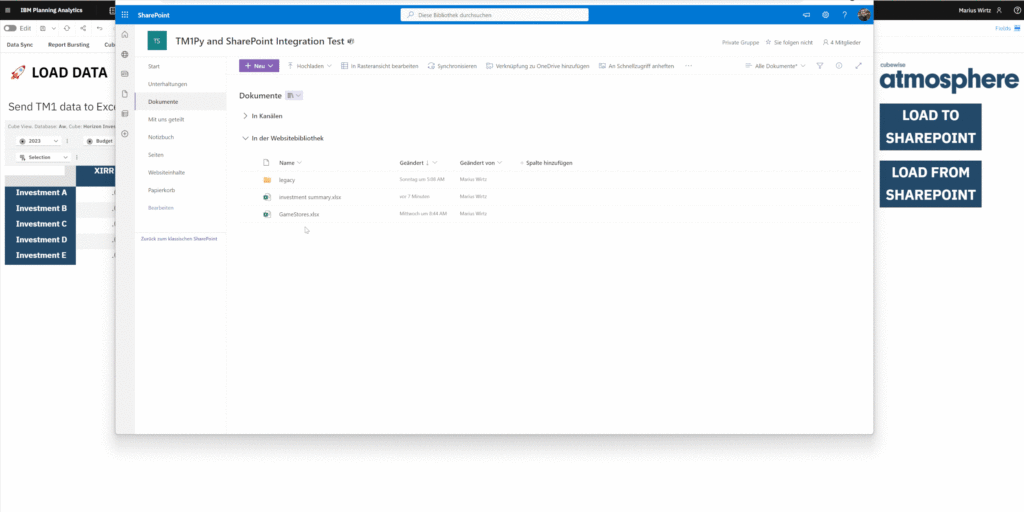Toggle the Edit switch in Planning Analytics

point(11,28)
